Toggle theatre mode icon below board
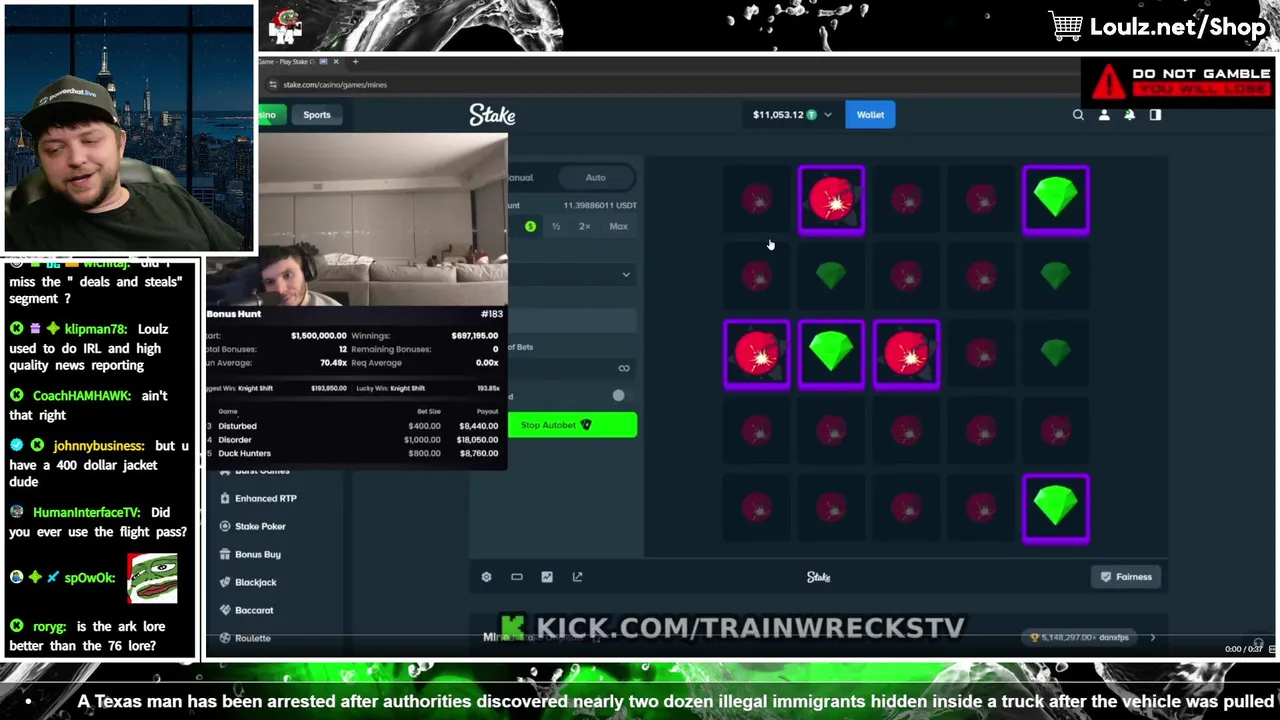 point(517,577)
